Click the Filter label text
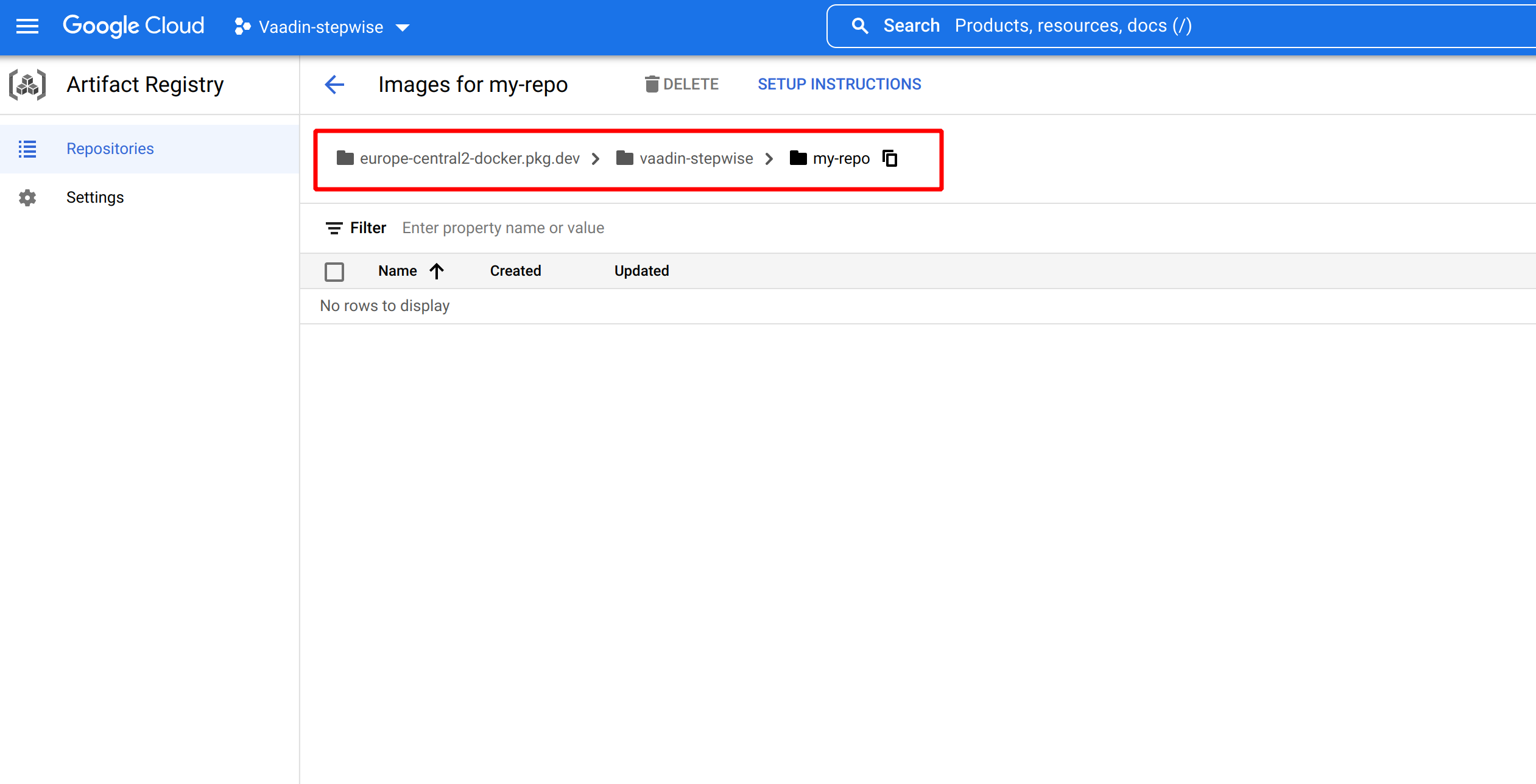The image size is (1536, 784). pyautogui.click(x=368, y=228)
